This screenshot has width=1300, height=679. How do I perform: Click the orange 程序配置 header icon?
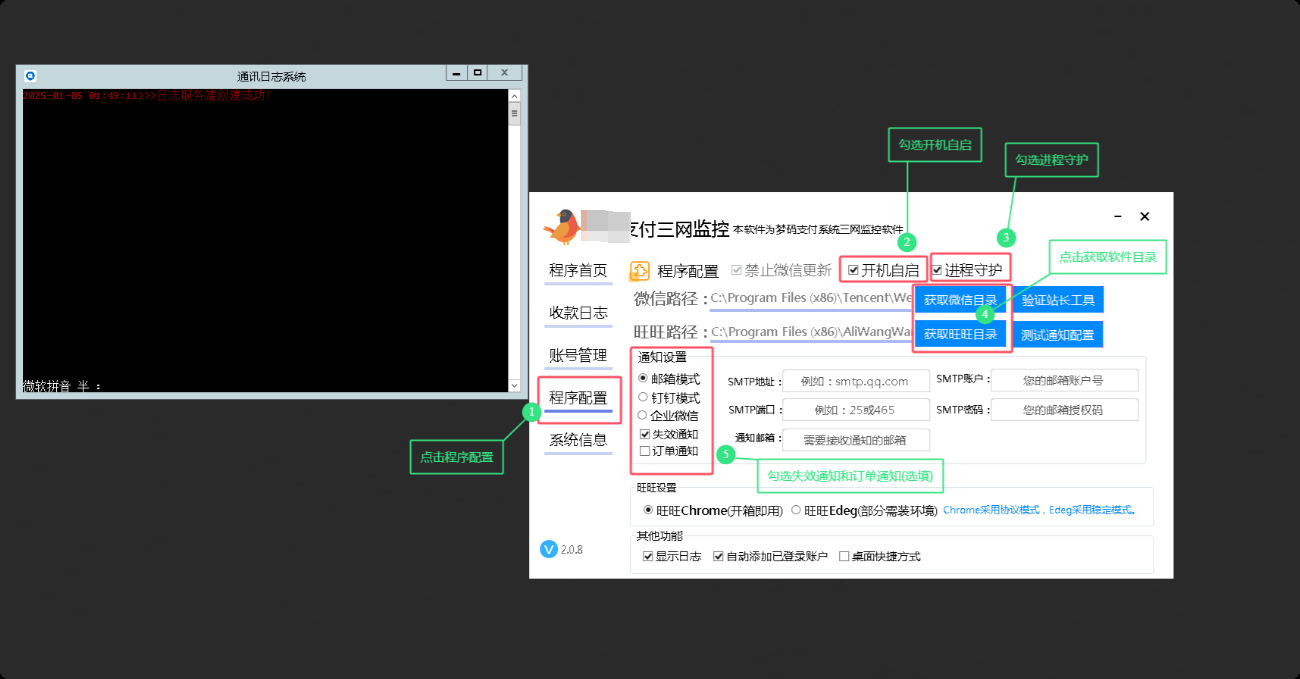coord(640,271)
